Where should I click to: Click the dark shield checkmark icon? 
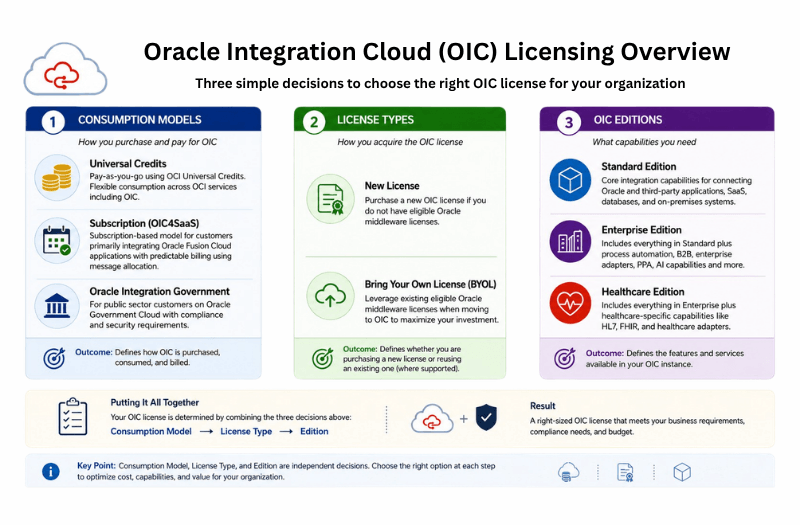(x=486, y=417)
